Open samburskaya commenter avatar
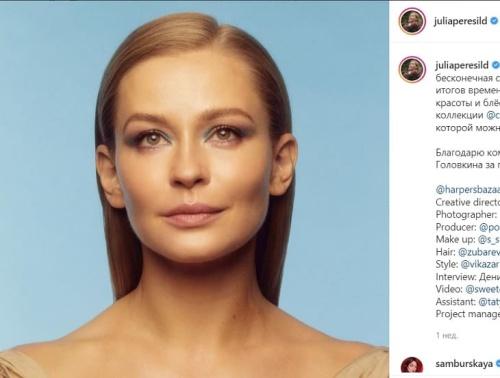The image size is (500, 378). [412, 365]
